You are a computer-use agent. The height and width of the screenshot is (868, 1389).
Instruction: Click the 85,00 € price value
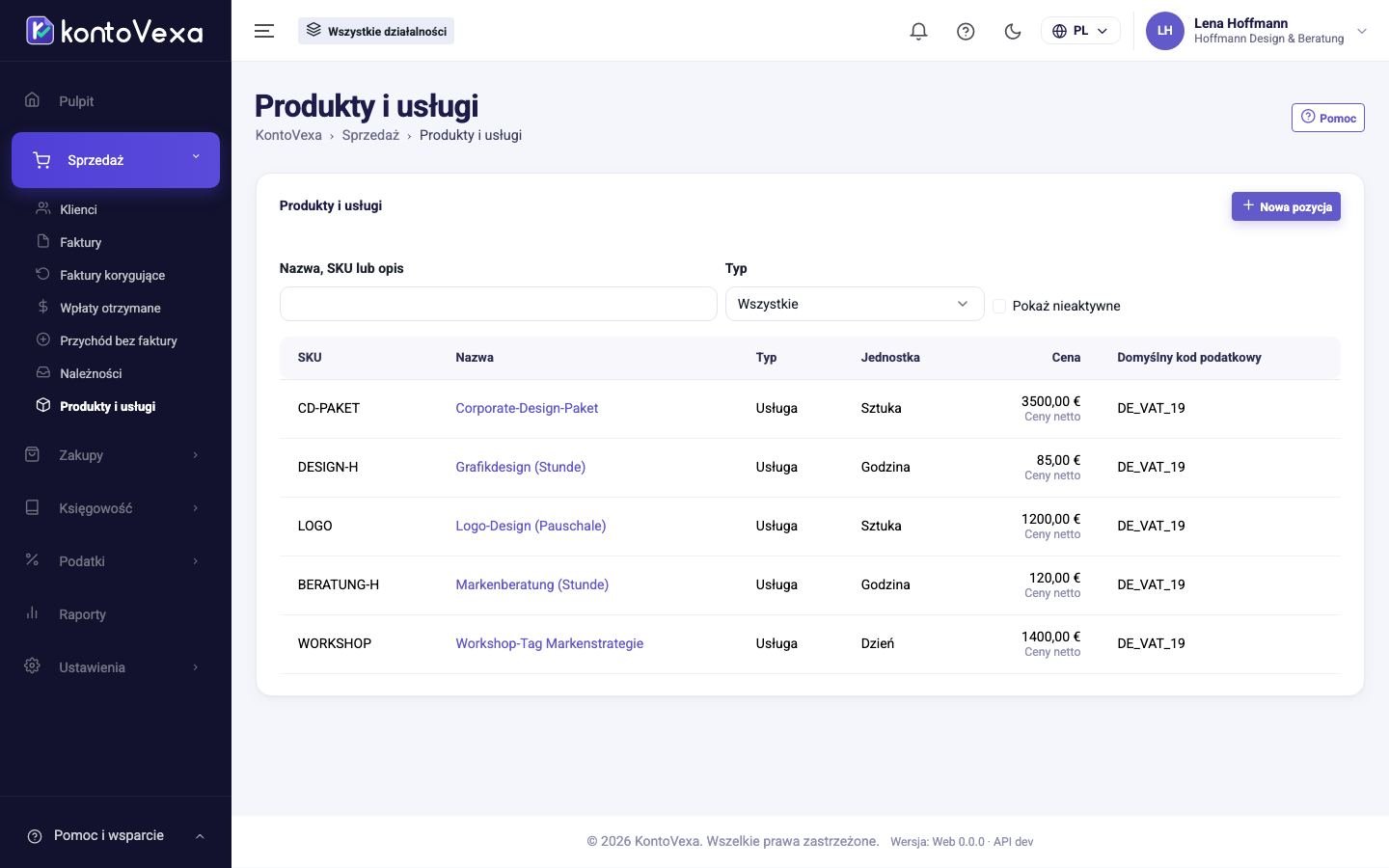(1058, 460)
